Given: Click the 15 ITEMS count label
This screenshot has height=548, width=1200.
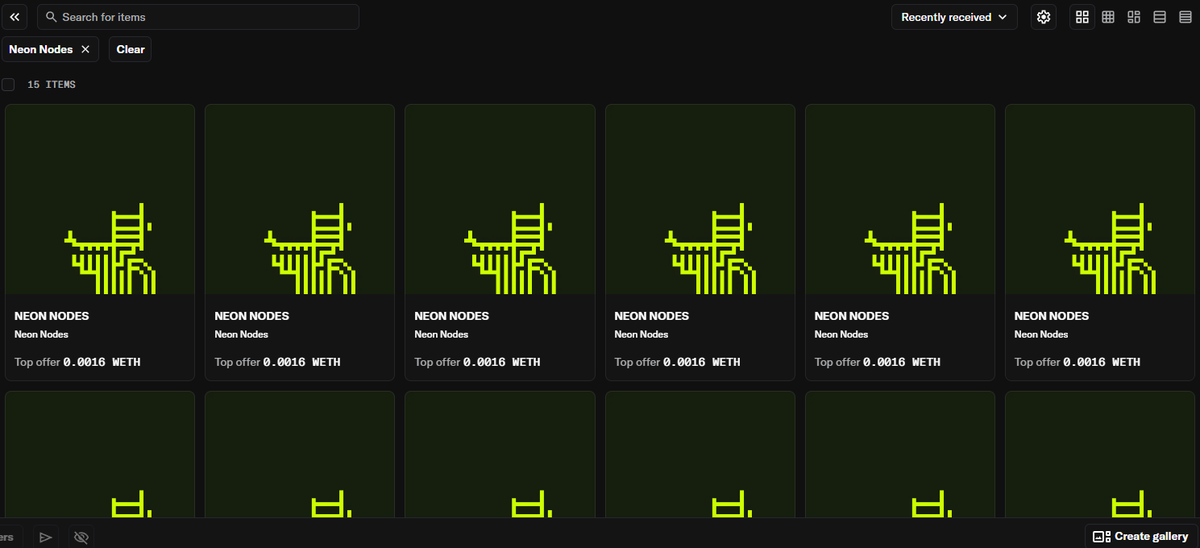Looking at the screenshot, I should point(51,85).
